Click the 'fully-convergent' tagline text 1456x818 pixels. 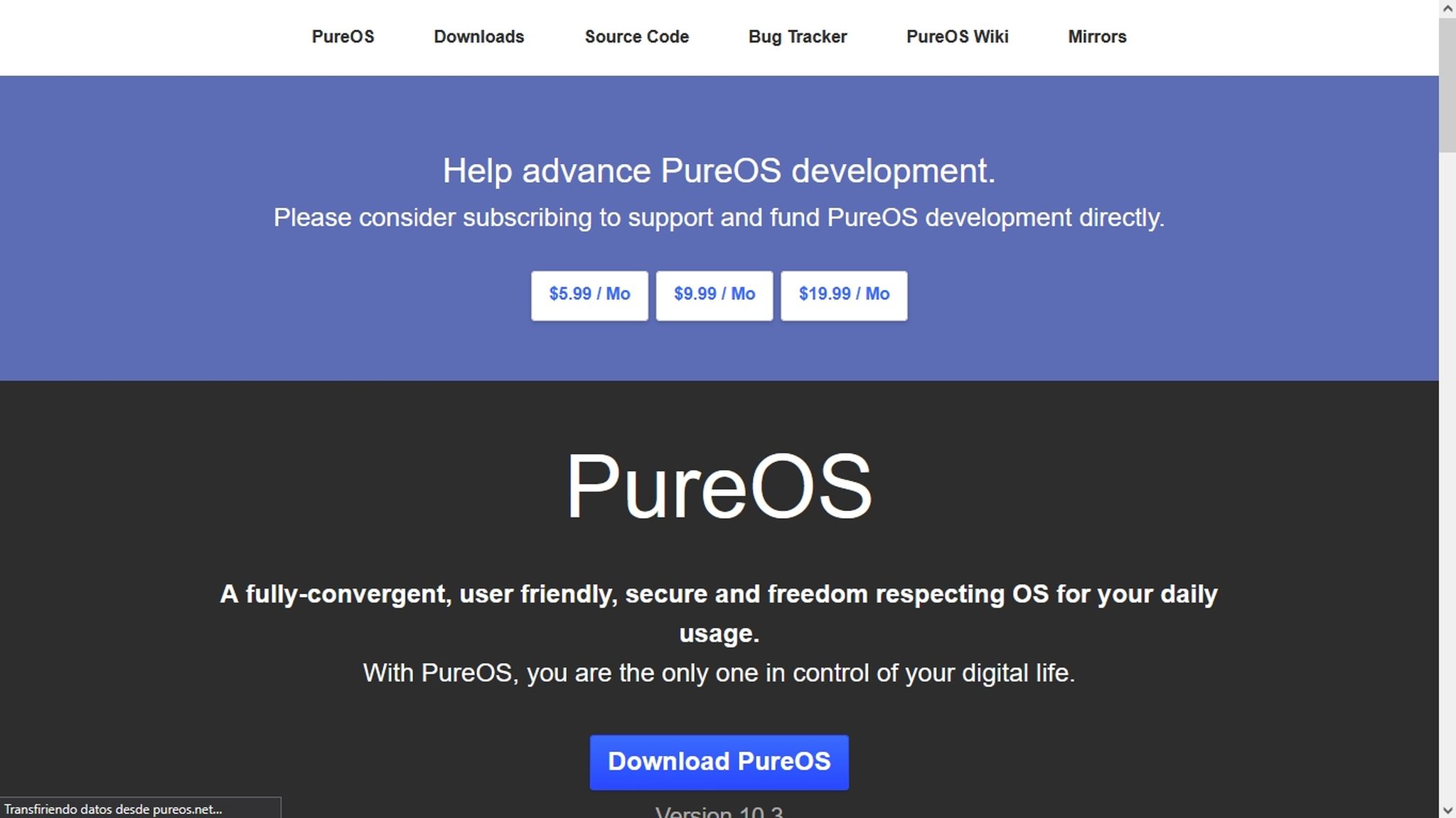[x=718, y=594]
